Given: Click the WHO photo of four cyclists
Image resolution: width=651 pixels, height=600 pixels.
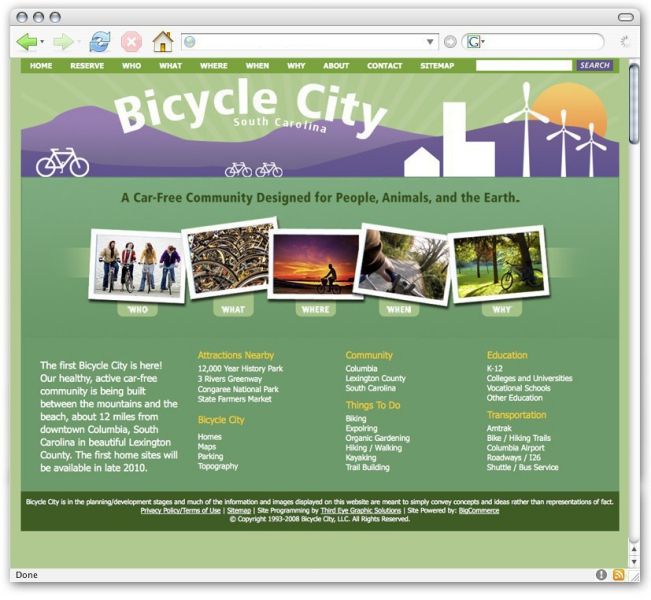Looking at the screenshot, I should [x=138, y=266].
